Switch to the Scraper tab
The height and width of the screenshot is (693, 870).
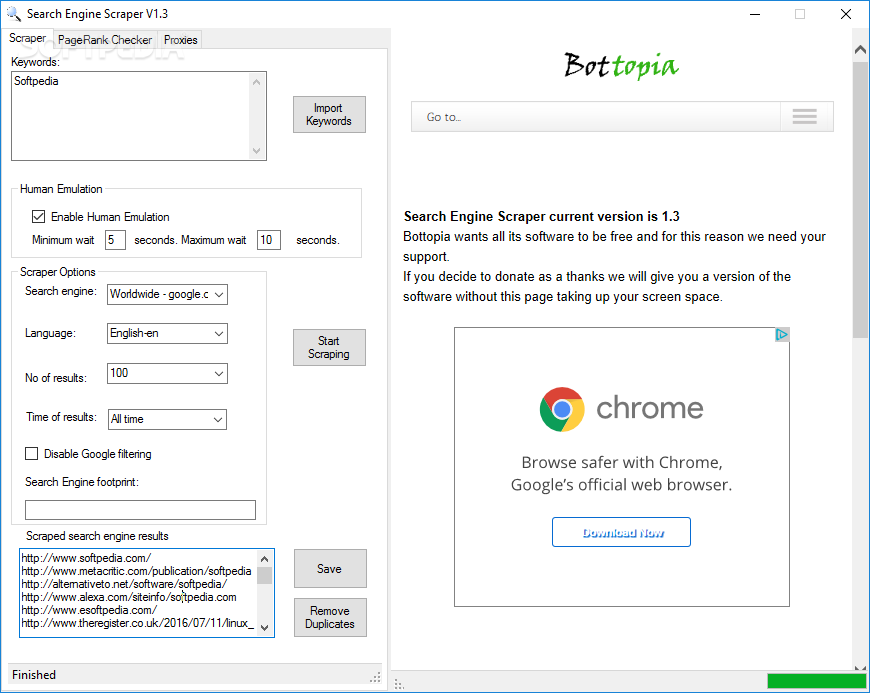tap(27, 38)
